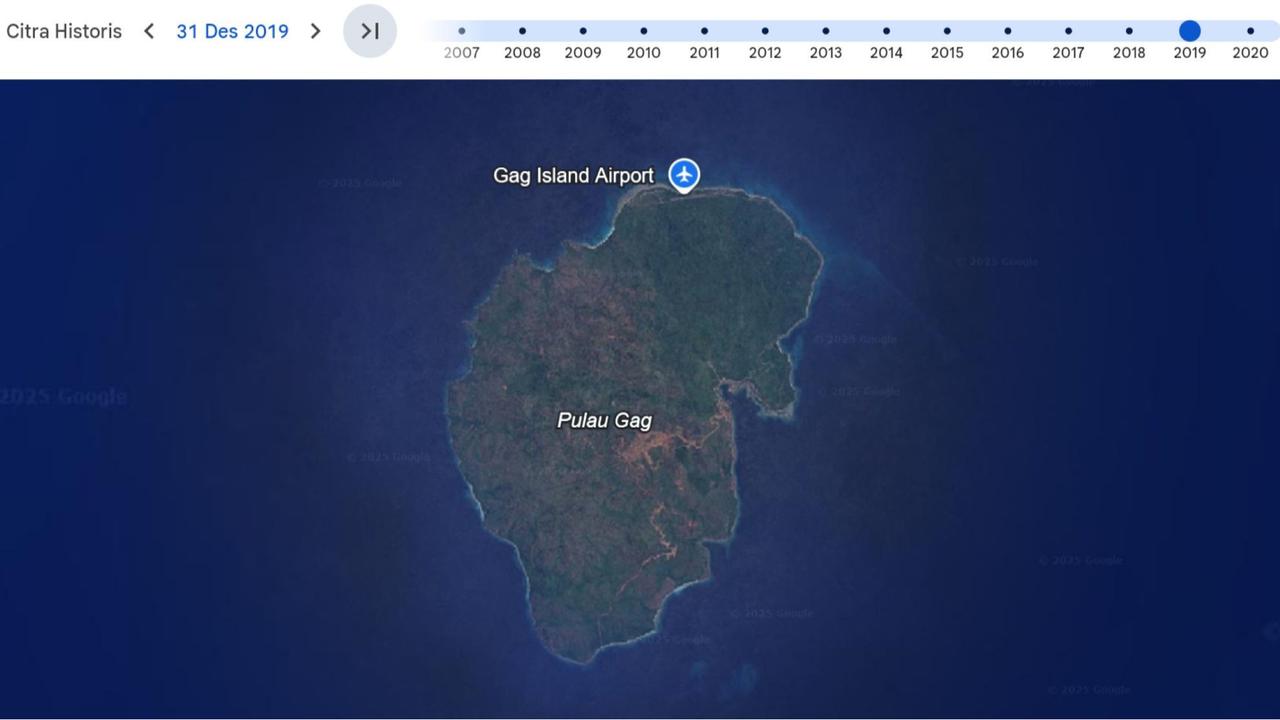The width and height of the screenshot is (1280, 720).
Task: Select the 2020 timeline point
Action: click(1250, 31)
